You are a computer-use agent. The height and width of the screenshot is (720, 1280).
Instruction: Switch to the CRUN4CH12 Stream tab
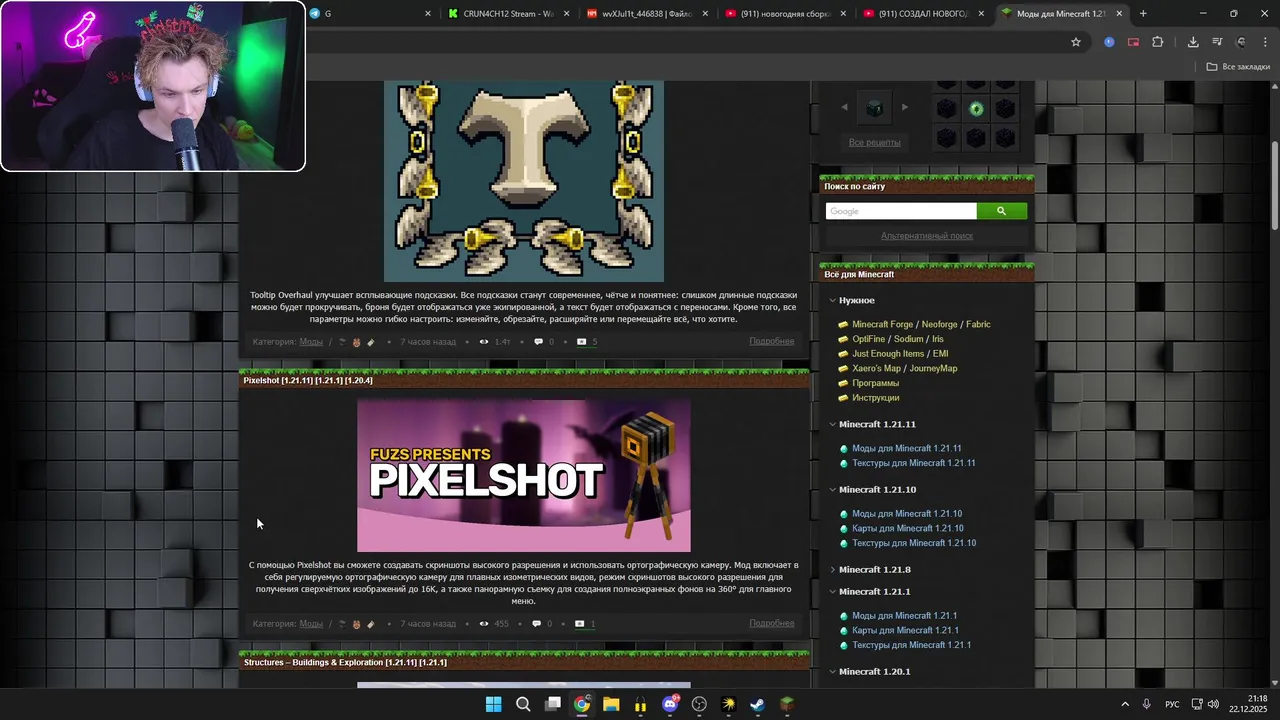(508, 13)
